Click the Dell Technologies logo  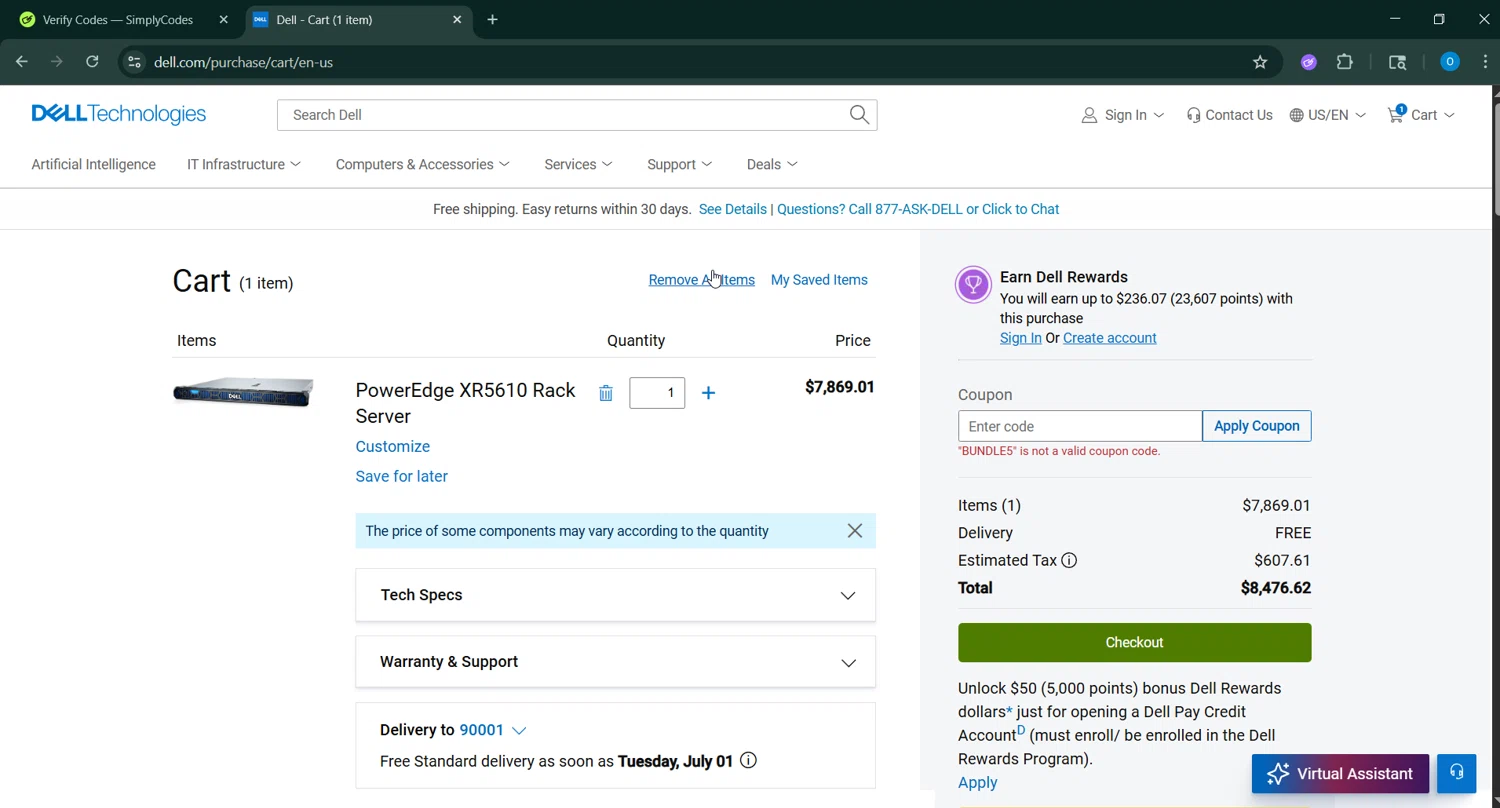click(x=118, y=114)
